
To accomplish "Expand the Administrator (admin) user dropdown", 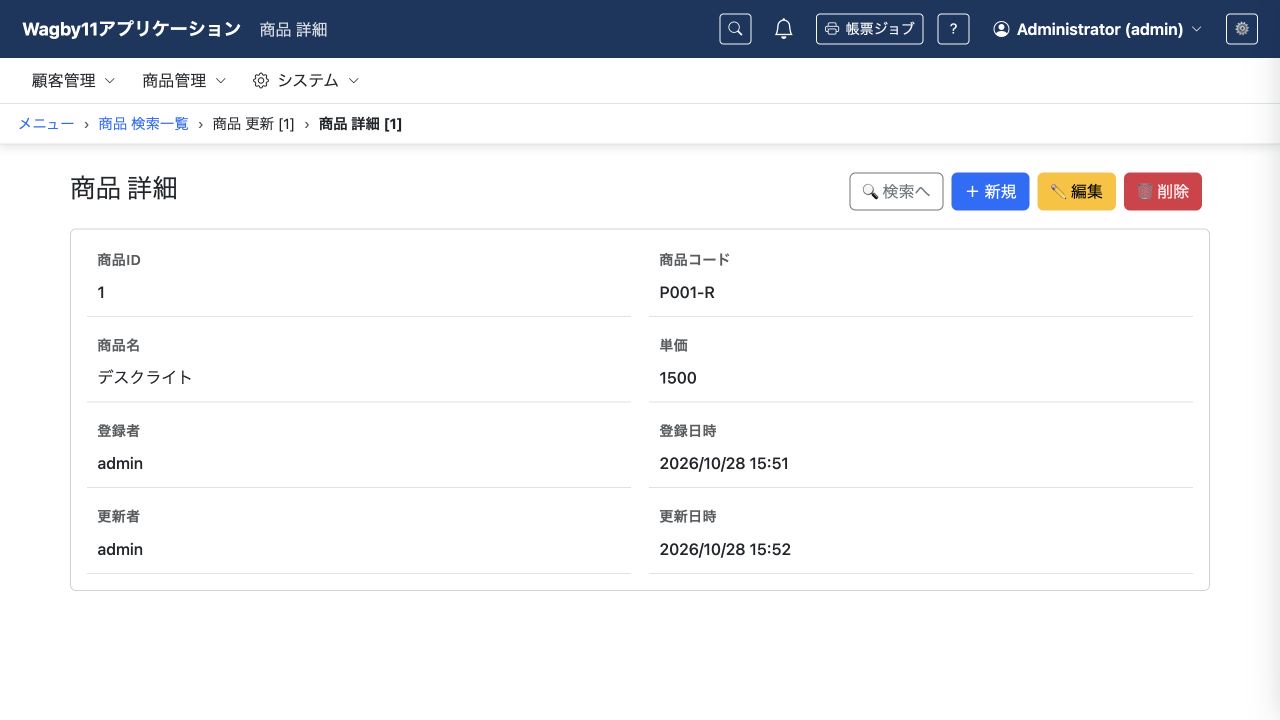I will [1098, 29].
